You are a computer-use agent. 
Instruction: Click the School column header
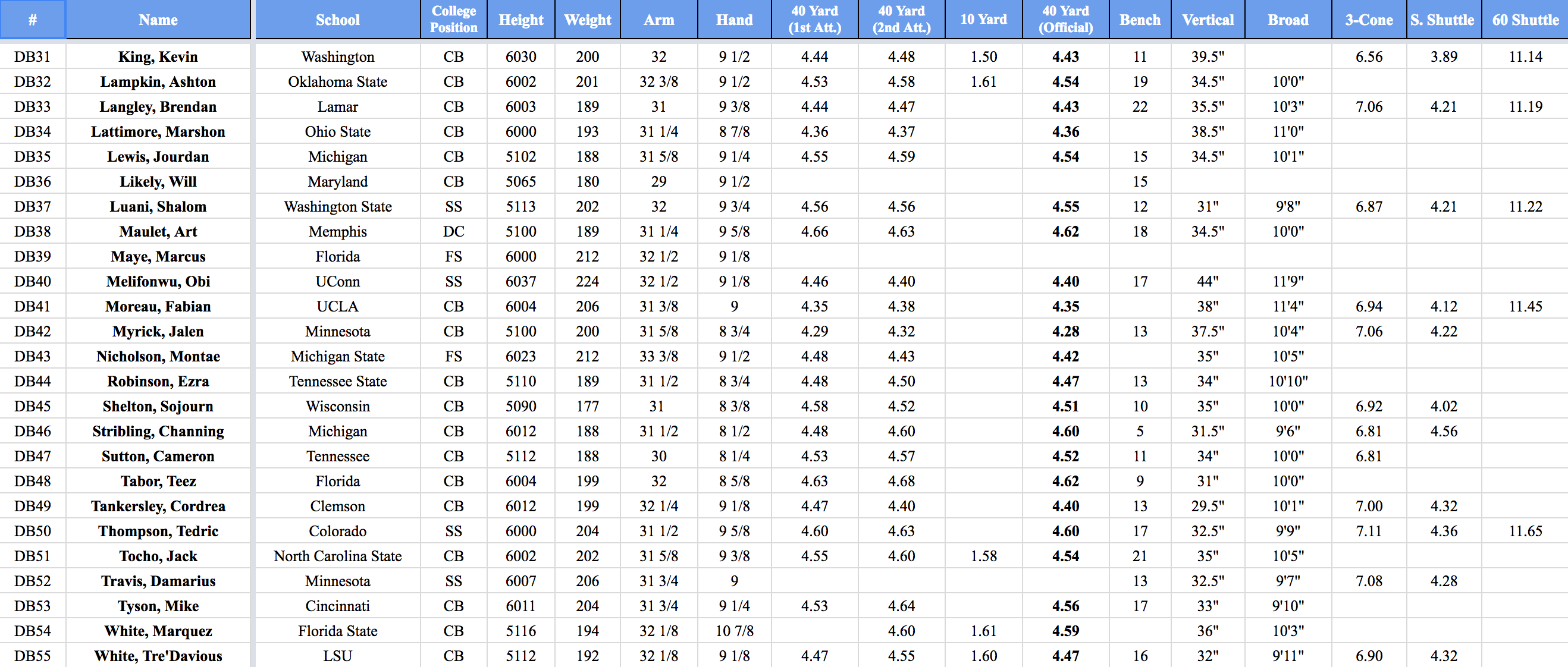[337, 20]
